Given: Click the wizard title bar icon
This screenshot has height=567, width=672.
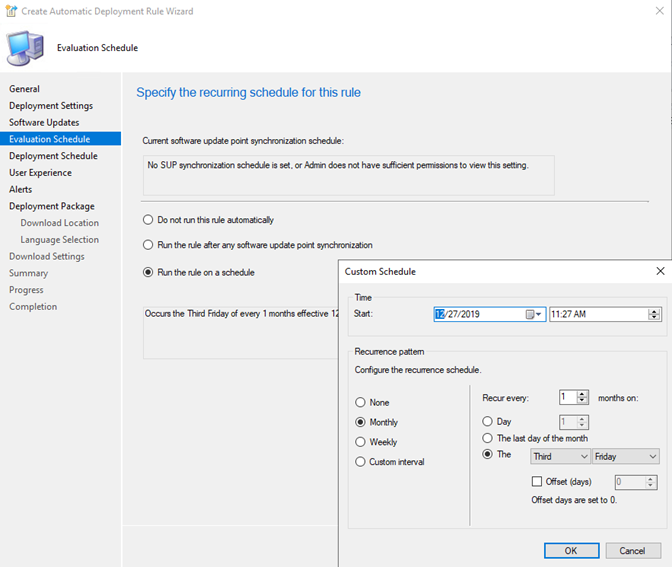Looking at the screenshot, I should pyautogui.click(x=11, y=11).
